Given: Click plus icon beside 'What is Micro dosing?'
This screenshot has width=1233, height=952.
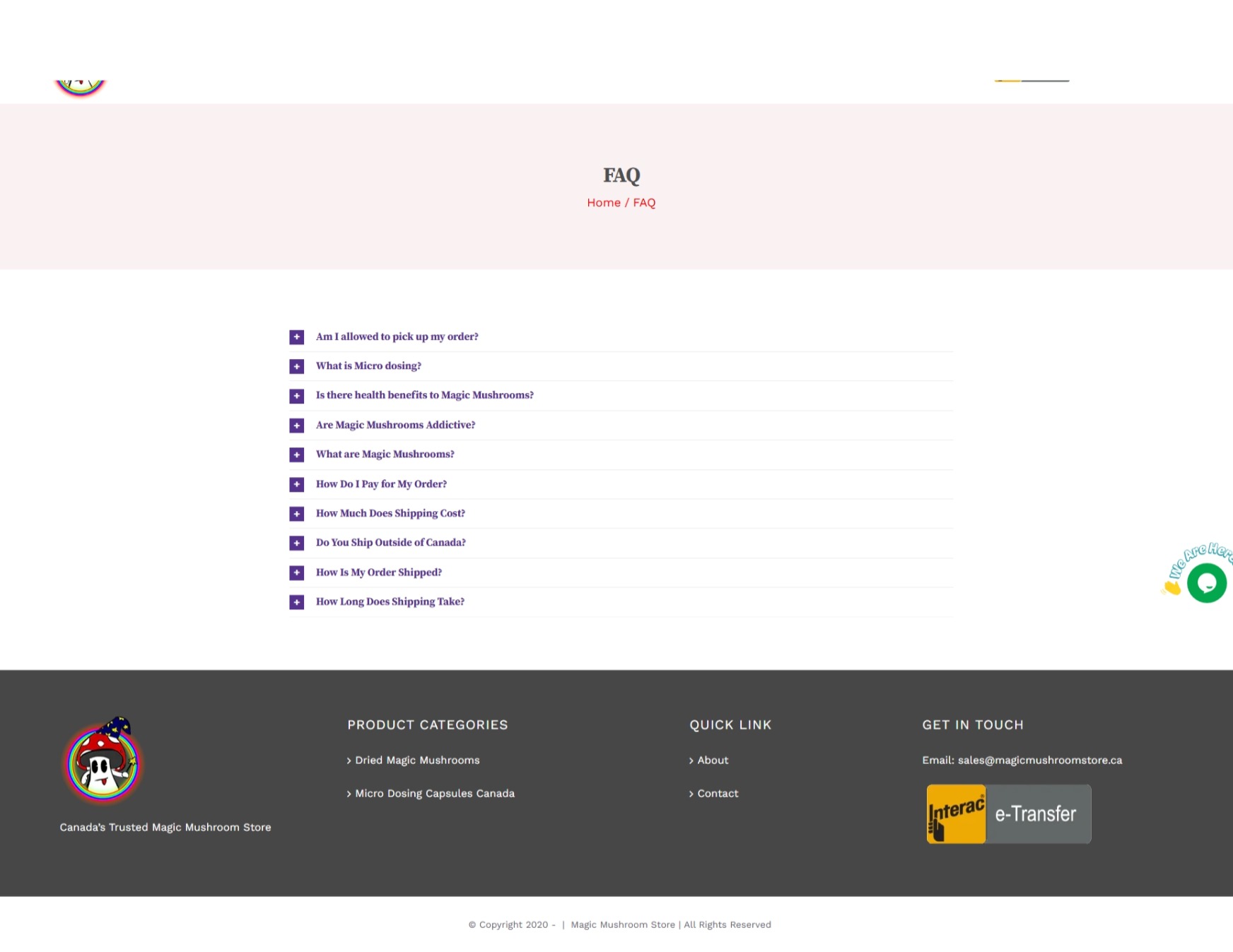Looking at the screenshot, I should pos(296,366).
